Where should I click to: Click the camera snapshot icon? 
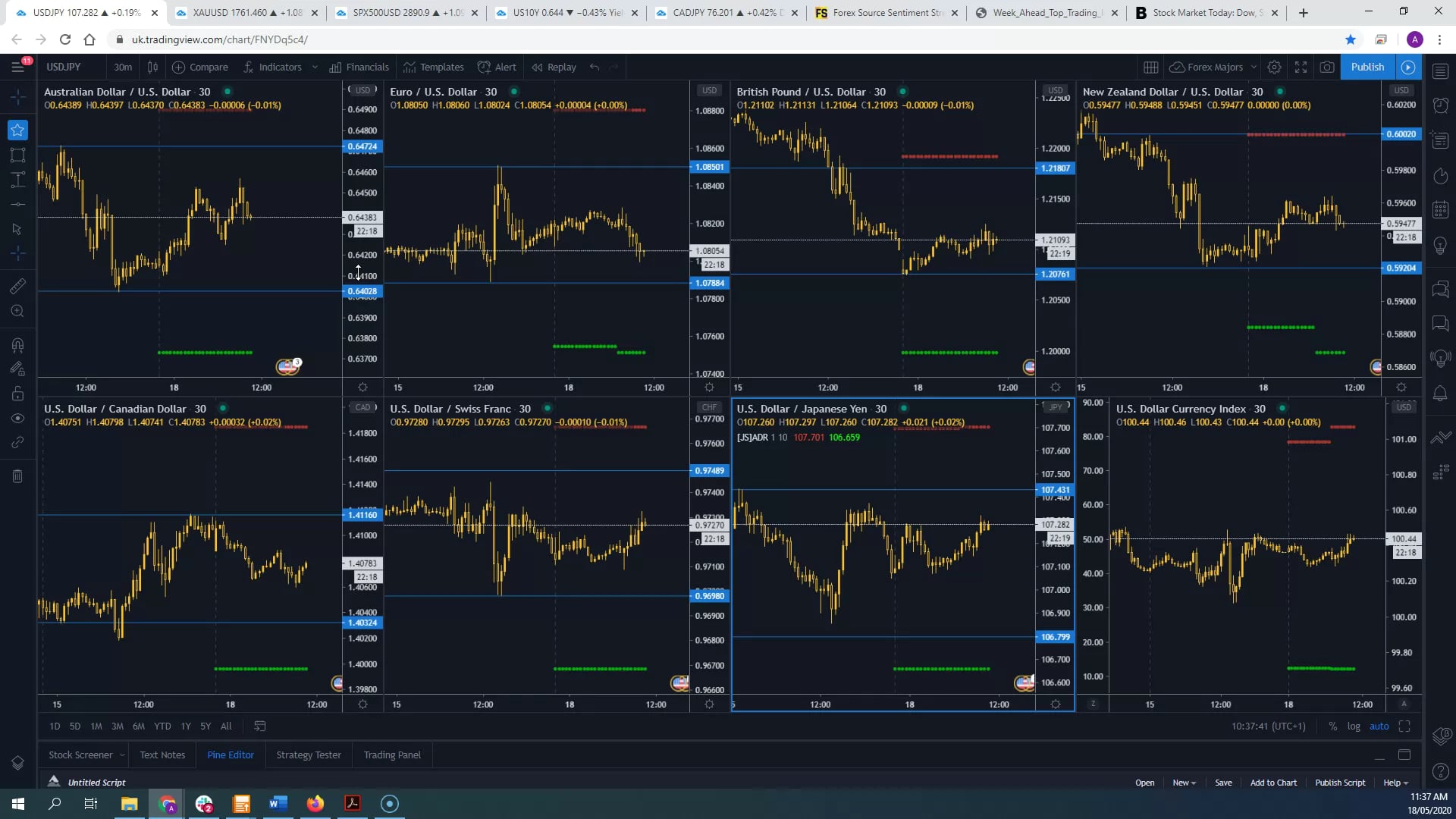(1327, 67)
